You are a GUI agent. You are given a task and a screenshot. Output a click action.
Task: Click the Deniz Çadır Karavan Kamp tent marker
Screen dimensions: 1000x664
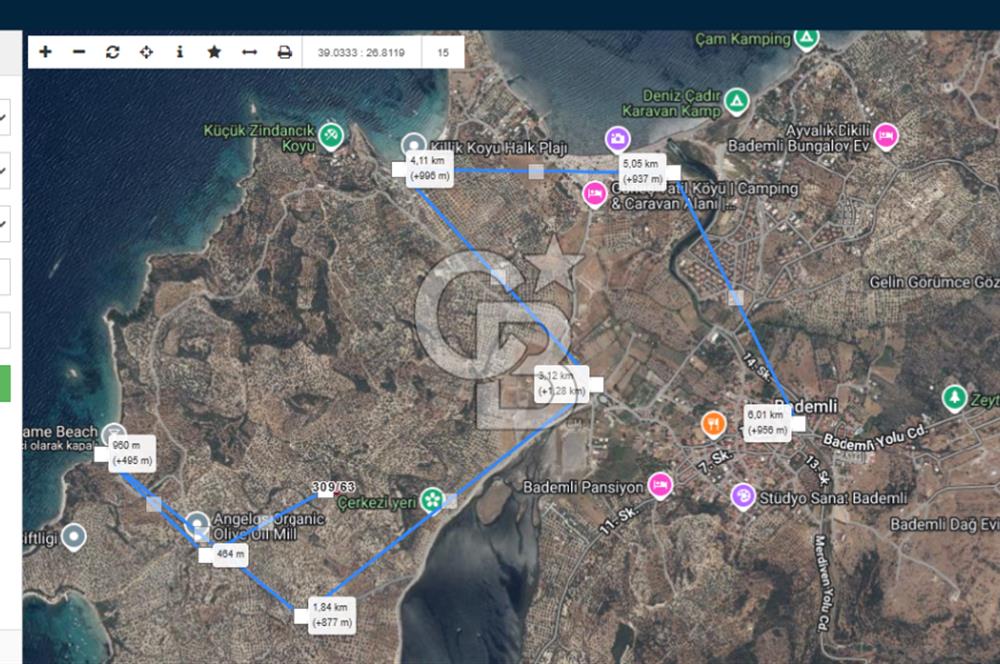pyautogui.click(x=737, y=100)
